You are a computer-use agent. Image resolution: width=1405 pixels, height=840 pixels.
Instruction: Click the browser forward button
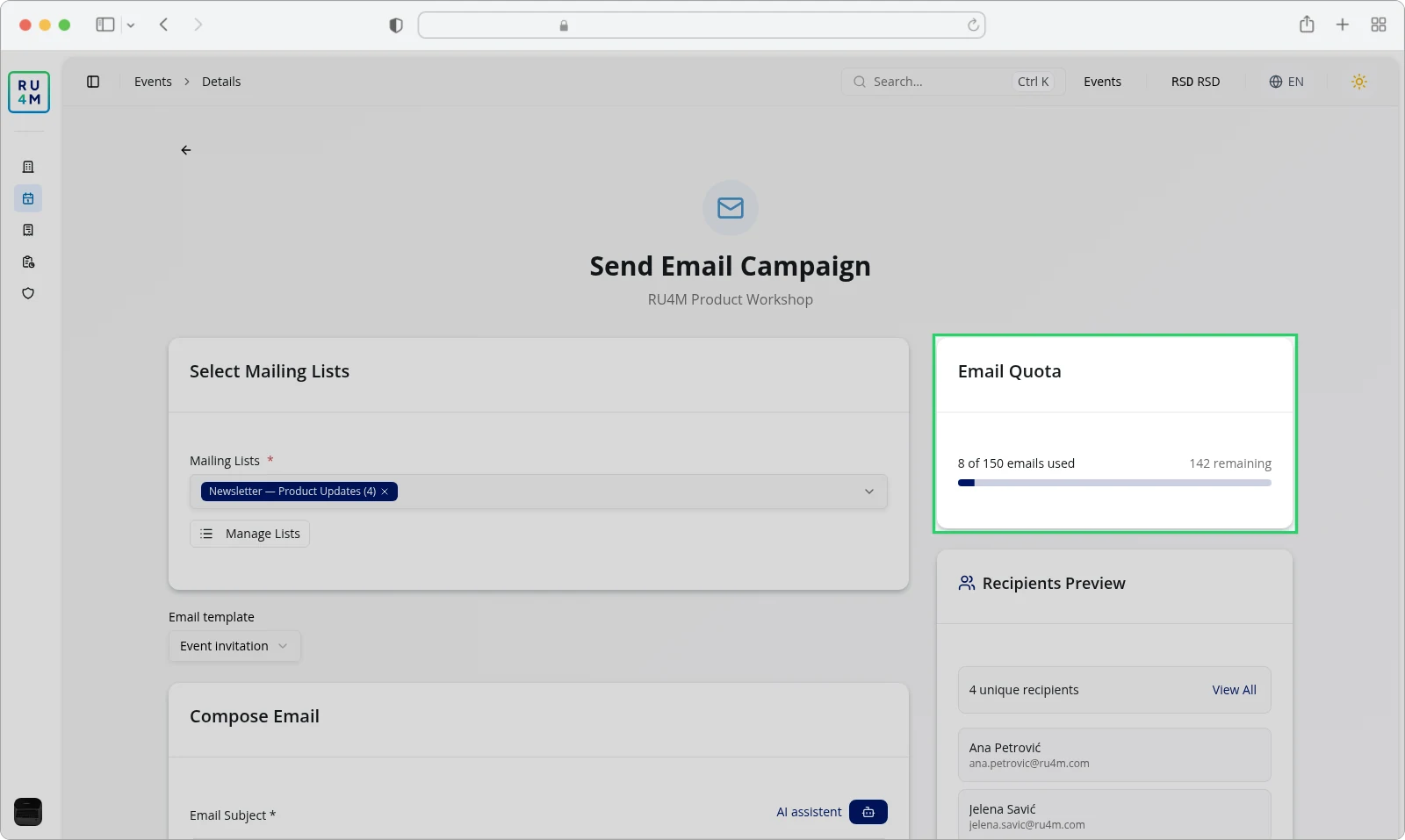(x=198, y=25)
